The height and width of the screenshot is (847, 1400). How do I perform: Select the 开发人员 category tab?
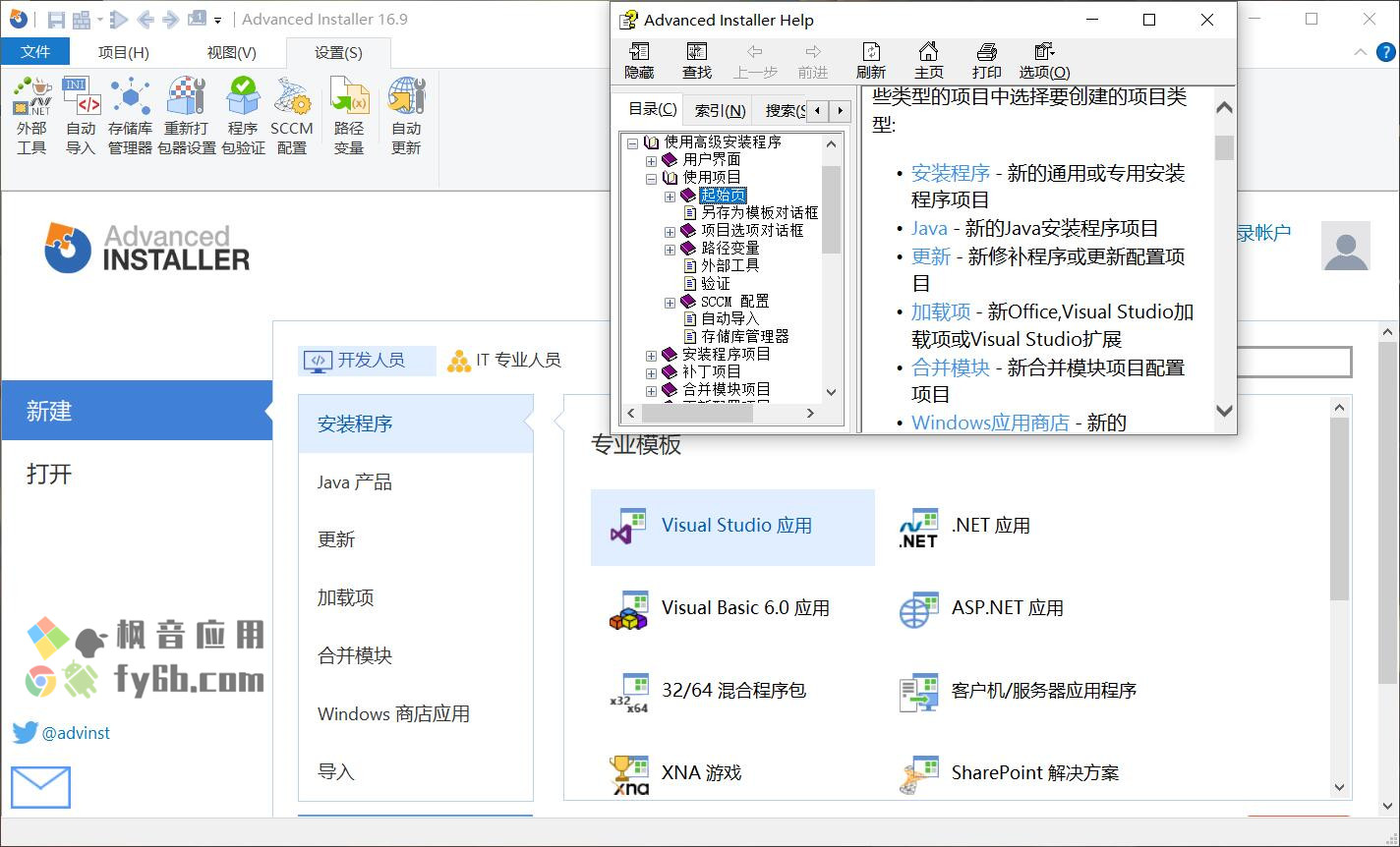tap(367, 361)
